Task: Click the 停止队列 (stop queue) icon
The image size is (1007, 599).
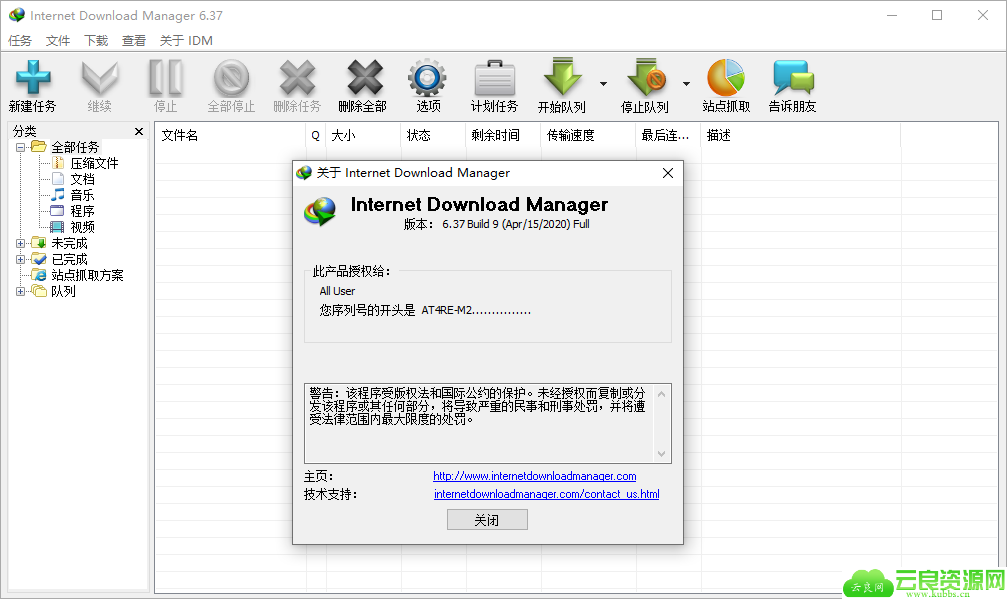Action: coord(646,78)
